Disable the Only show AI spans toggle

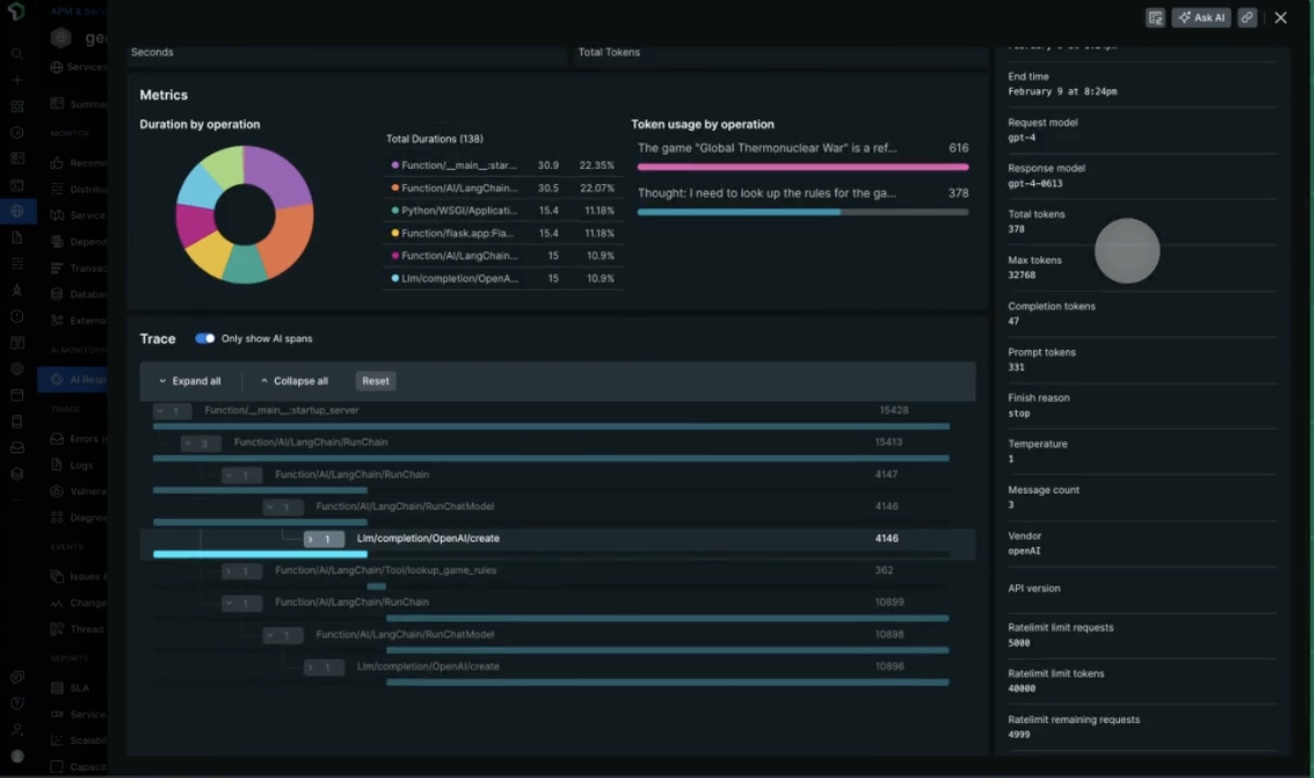point(205,338)
